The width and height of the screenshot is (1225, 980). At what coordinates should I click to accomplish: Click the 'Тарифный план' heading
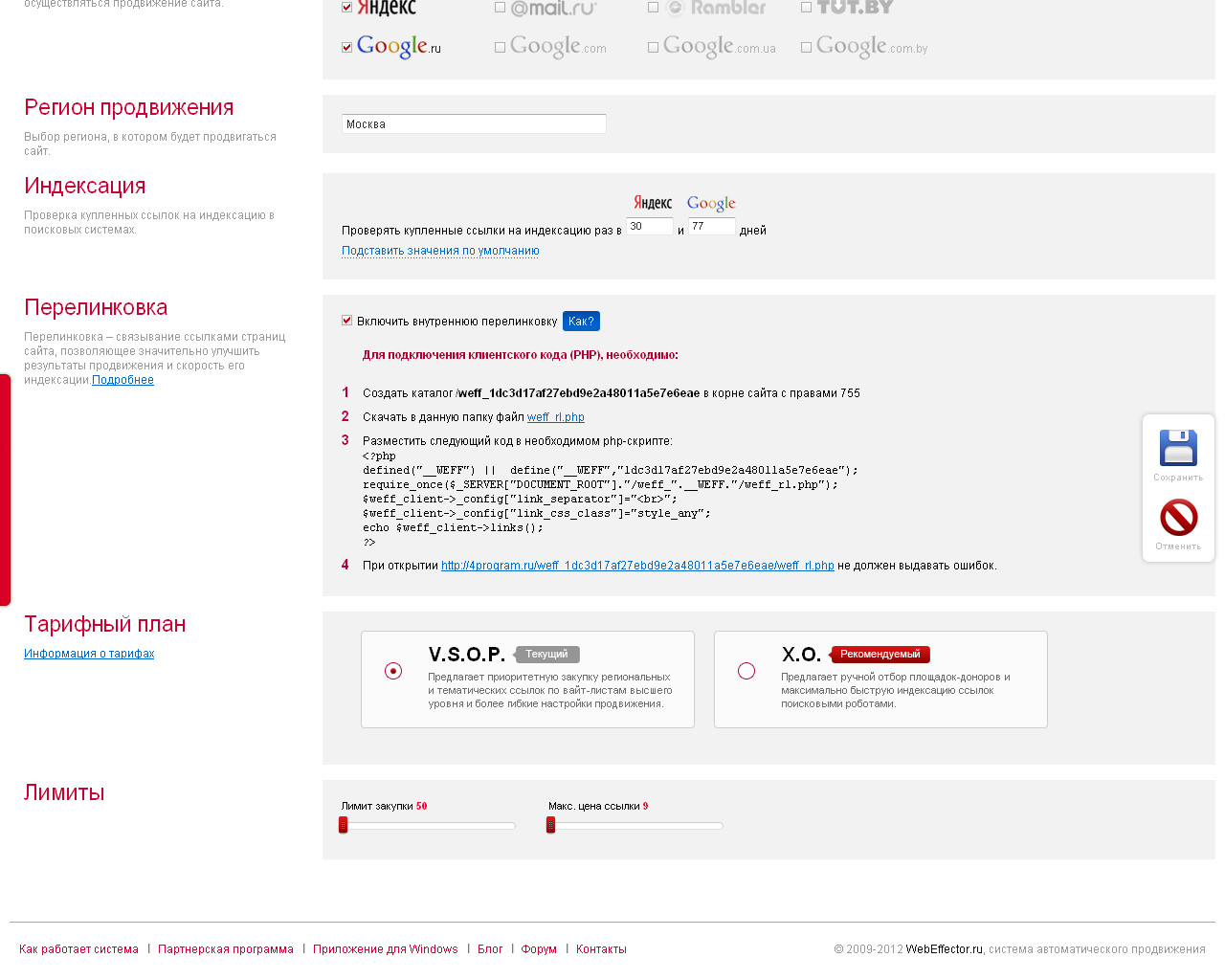[x=105, y=624]
